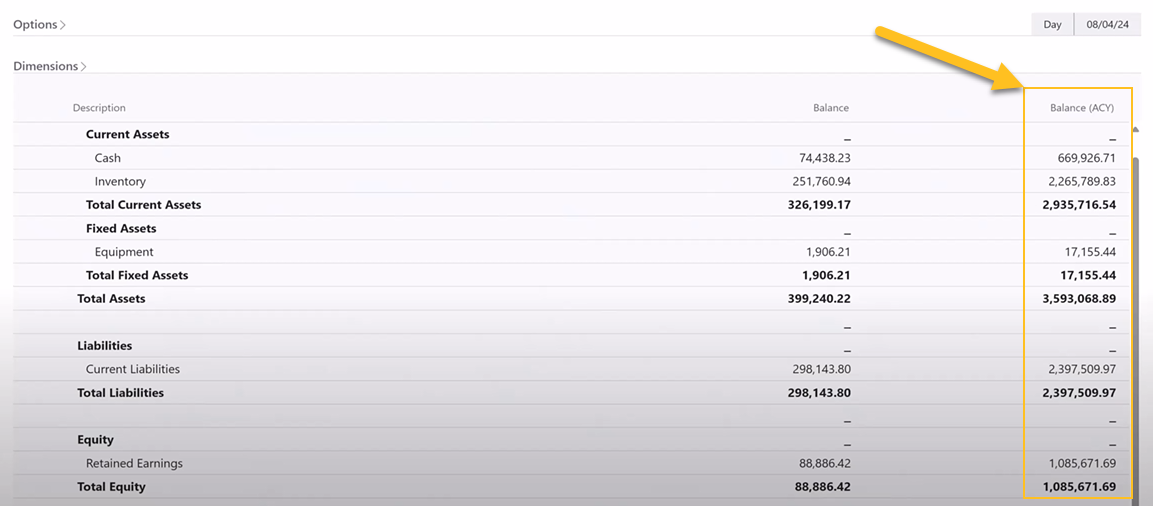Select the Total Assets row label
Screen dimensions: 1153x506
pyautogui.click(x=111, y=299)
